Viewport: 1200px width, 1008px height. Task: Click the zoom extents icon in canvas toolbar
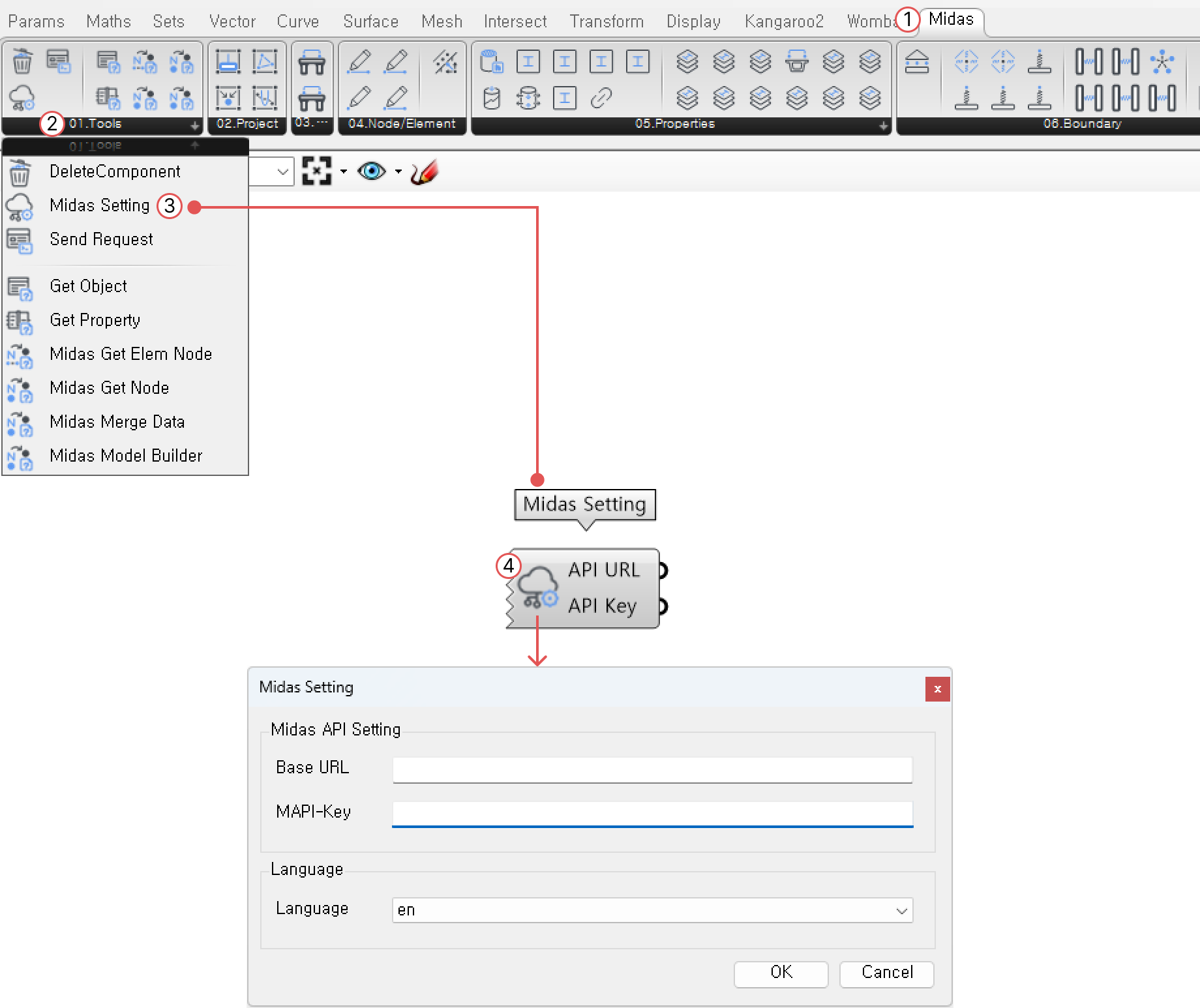(x=317, y=171)
